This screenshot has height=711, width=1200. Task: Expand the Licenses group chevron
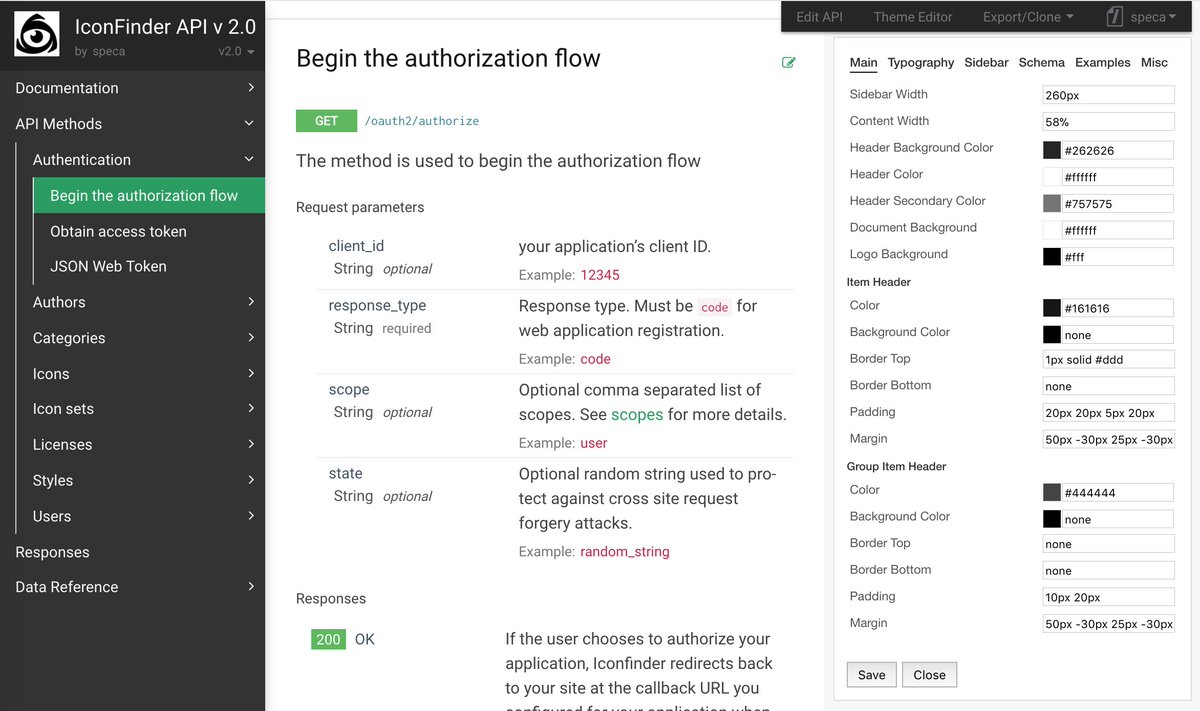tap(250, 444)
